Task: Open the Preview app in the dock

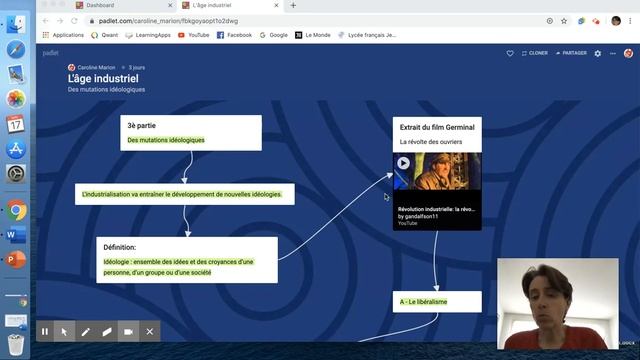Action: pos(16,74)
